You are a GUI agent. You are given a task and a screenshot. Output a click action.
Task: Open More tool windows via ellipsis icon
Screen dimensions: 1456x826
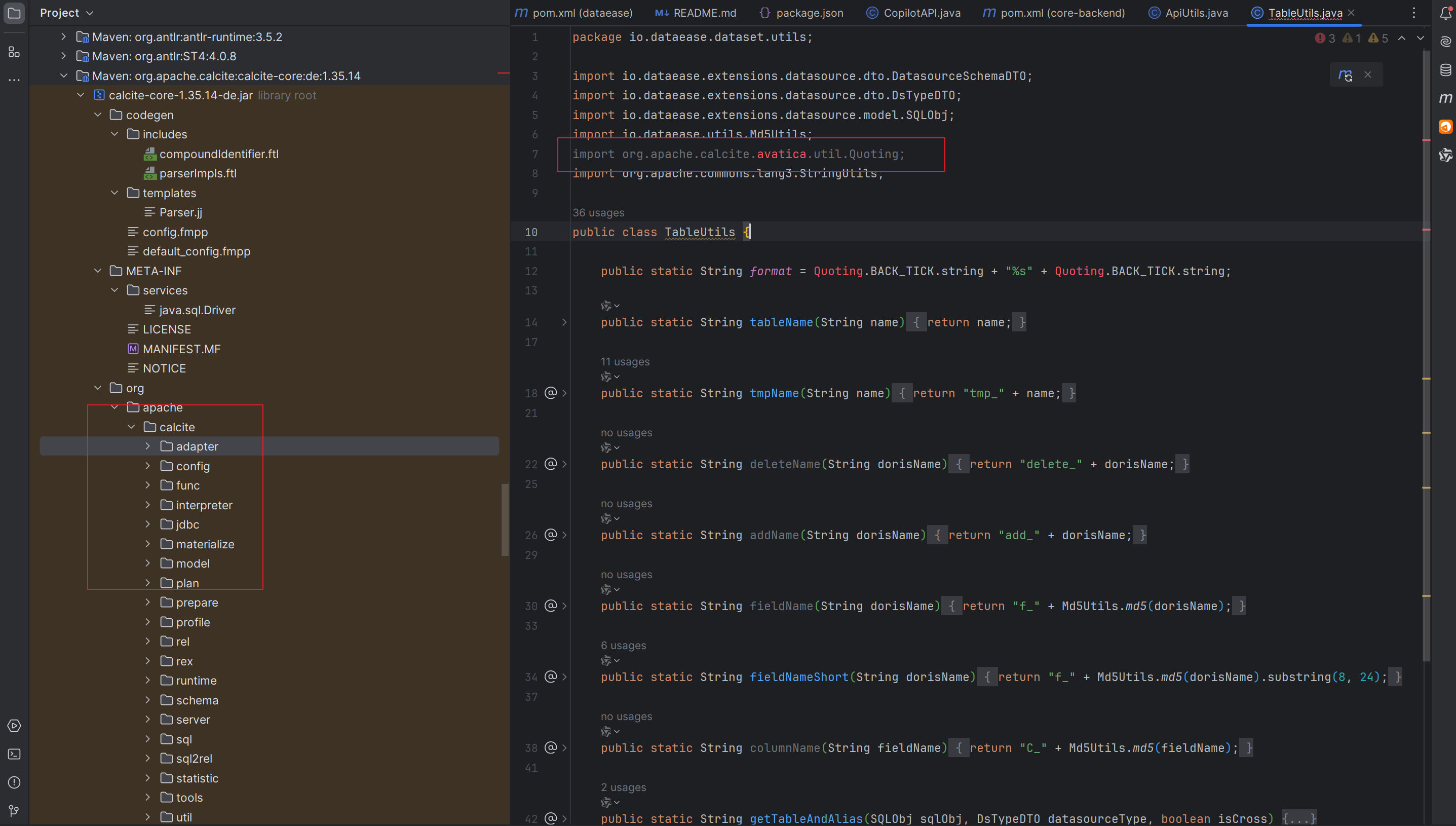coord(14,80)
